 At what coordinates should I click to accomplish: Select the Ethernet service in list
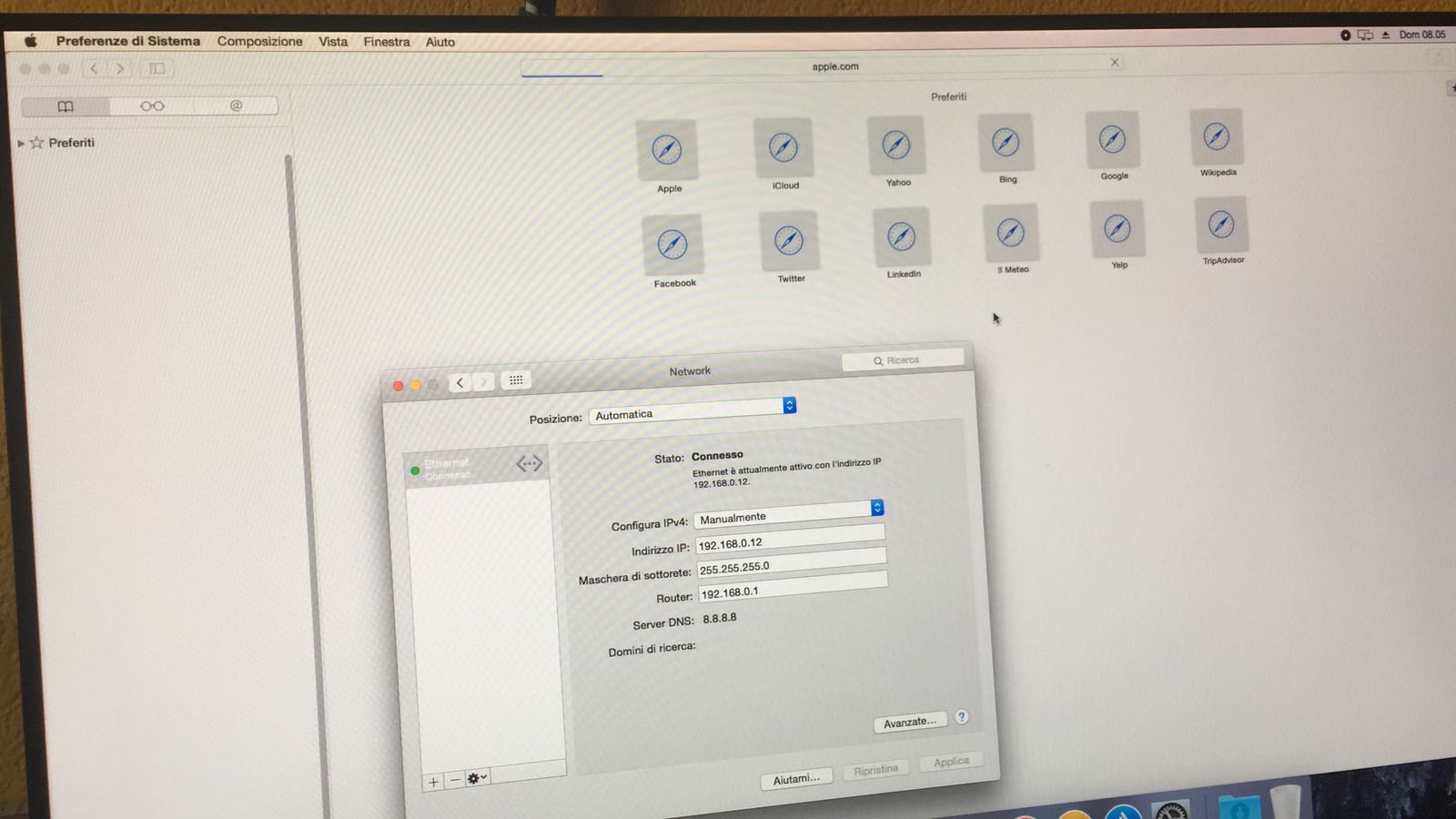click(476, 468)
